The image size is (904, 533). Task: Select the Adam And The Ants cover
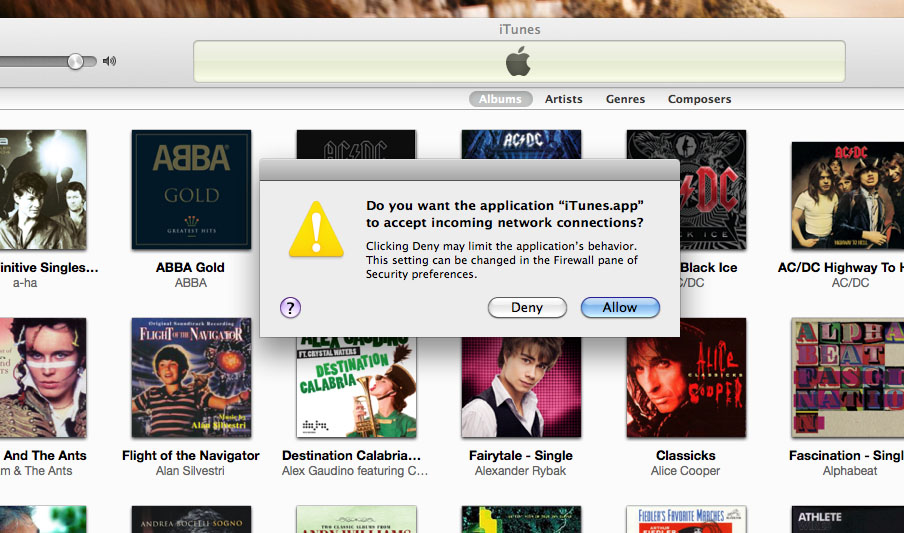pyautogui.click(x=43, y=378)
